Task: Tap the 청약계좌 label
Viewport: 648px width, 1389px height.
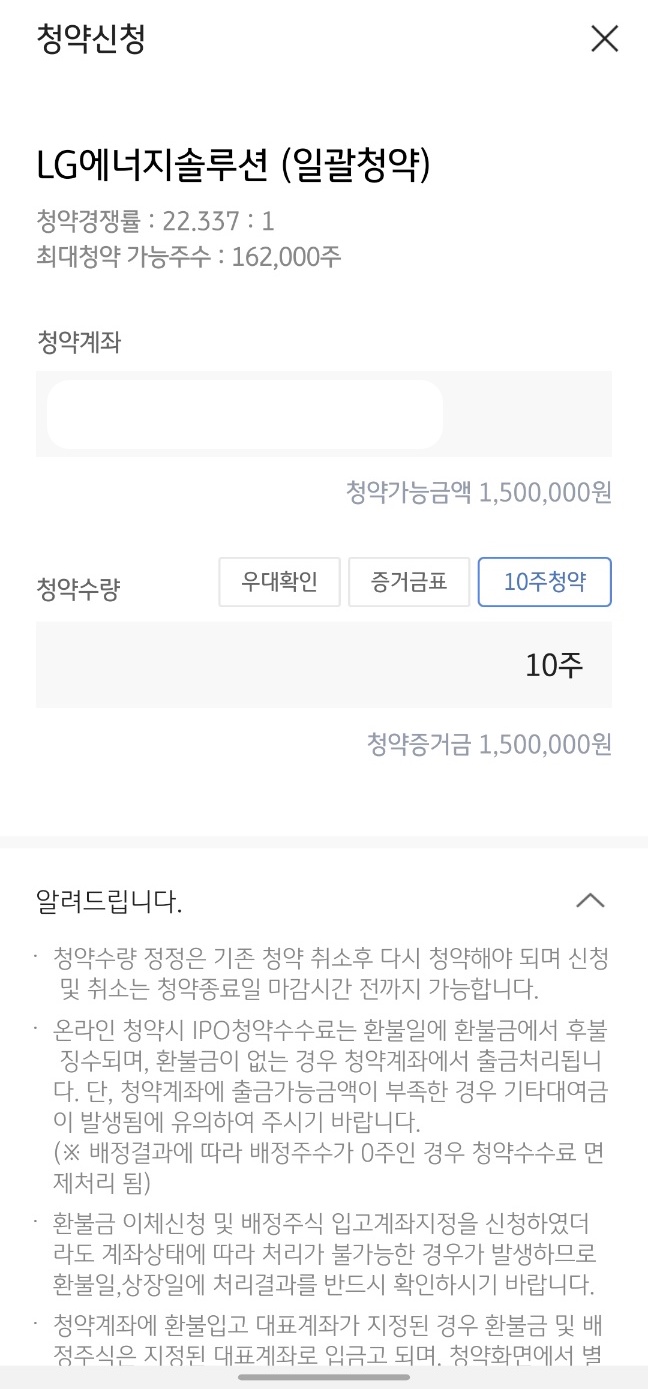Action: pyautogui.click(x=78, y=343)
